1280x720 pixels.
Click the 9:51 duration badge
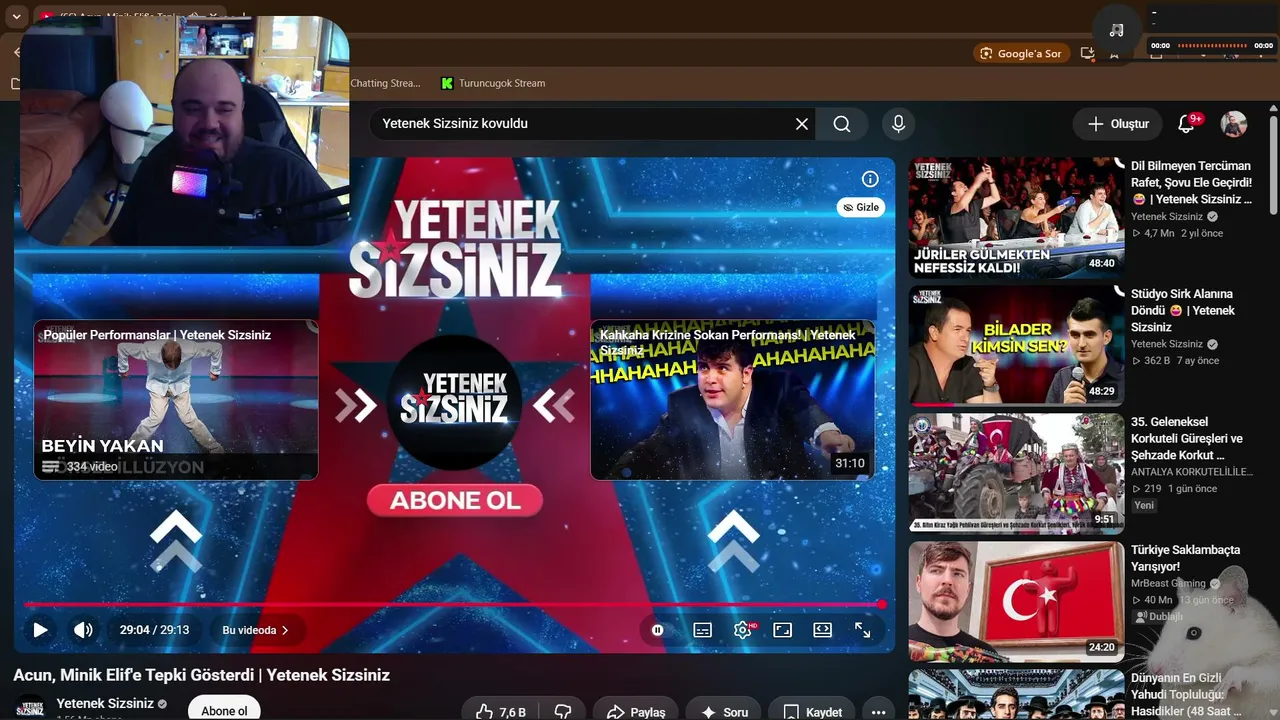pyautogui.click(x=1104, y=520)
